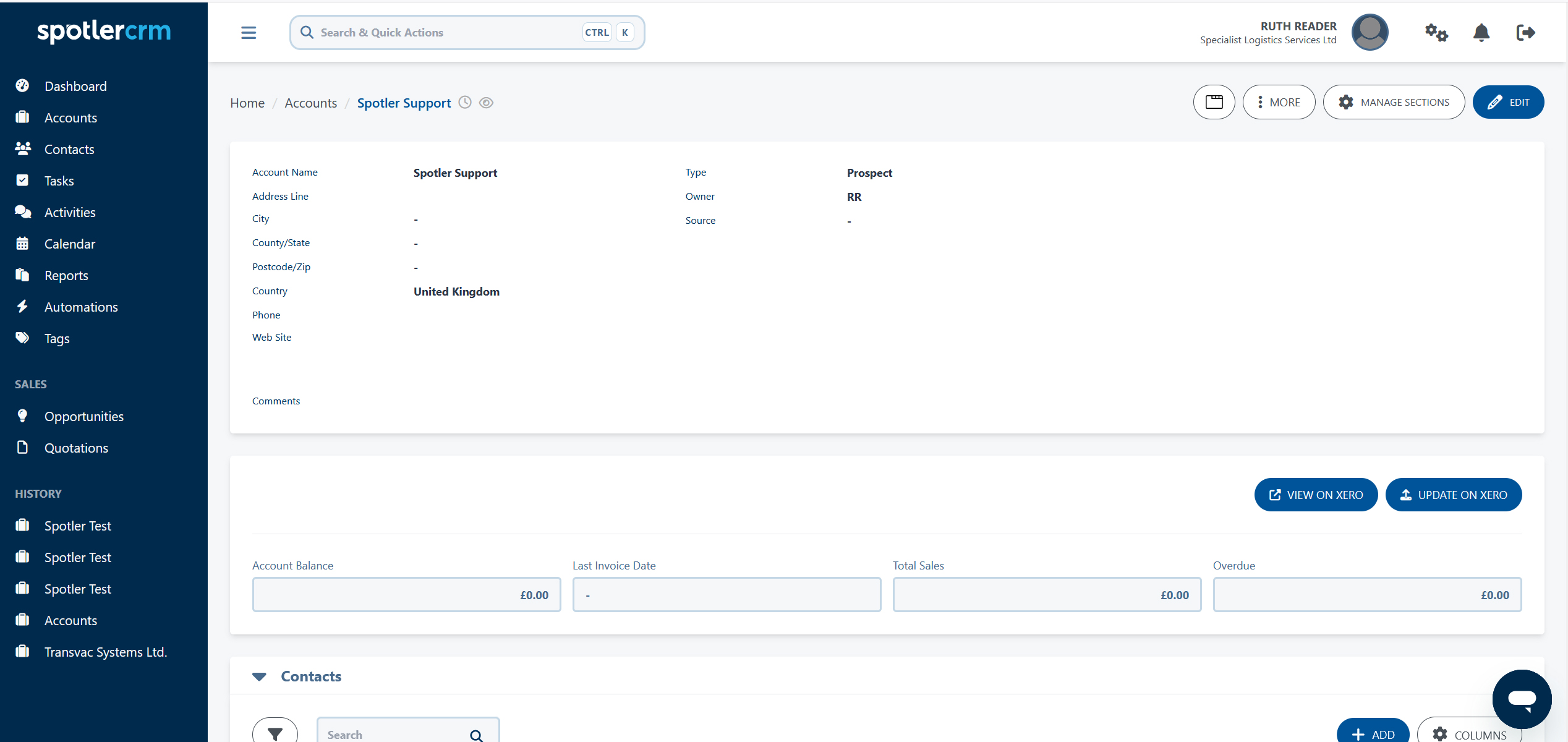Click the Contacts search magnifier icon

476,735
